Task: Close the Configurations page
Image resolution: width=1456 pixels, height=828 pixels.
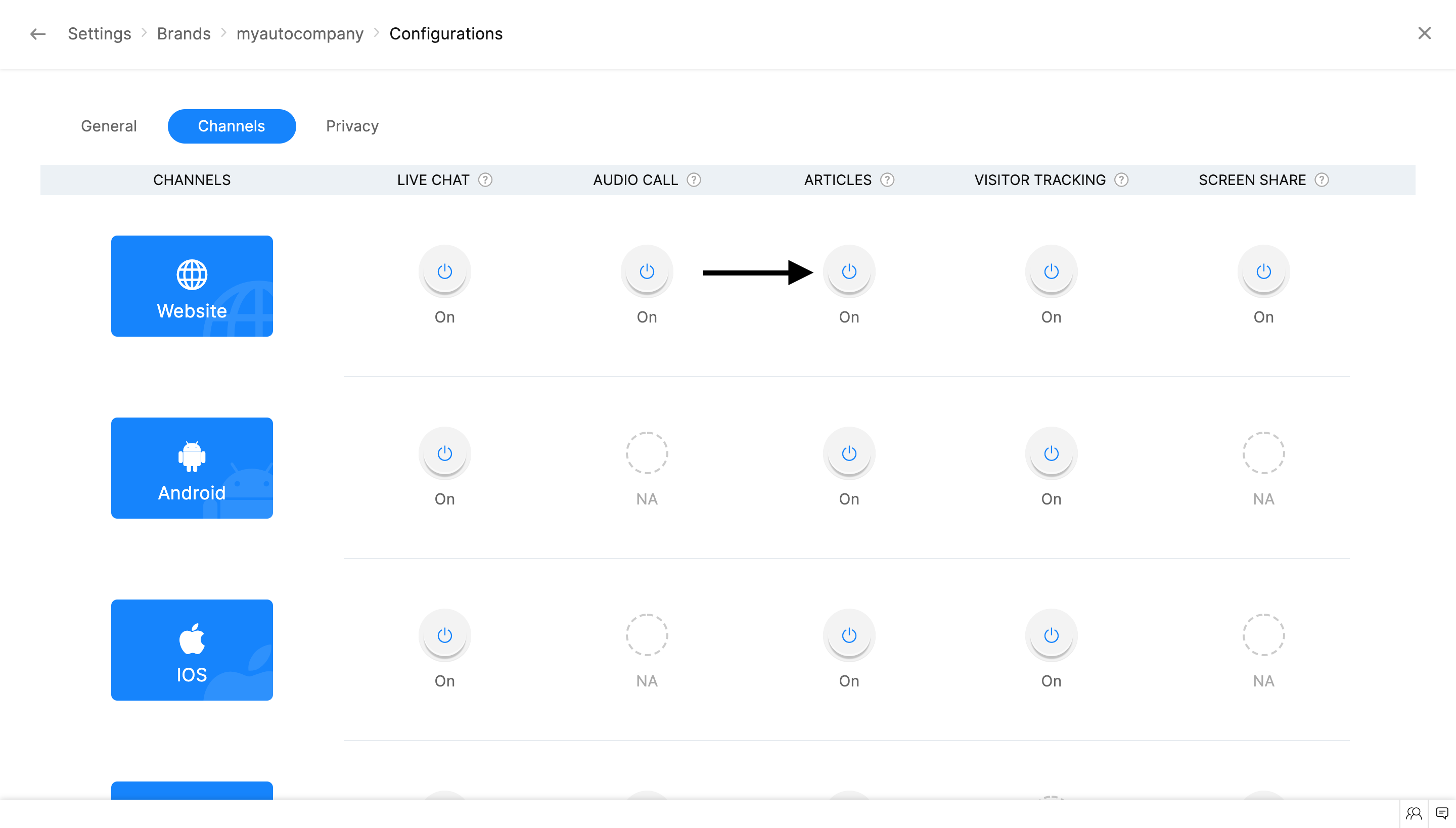Action: 1424,33
